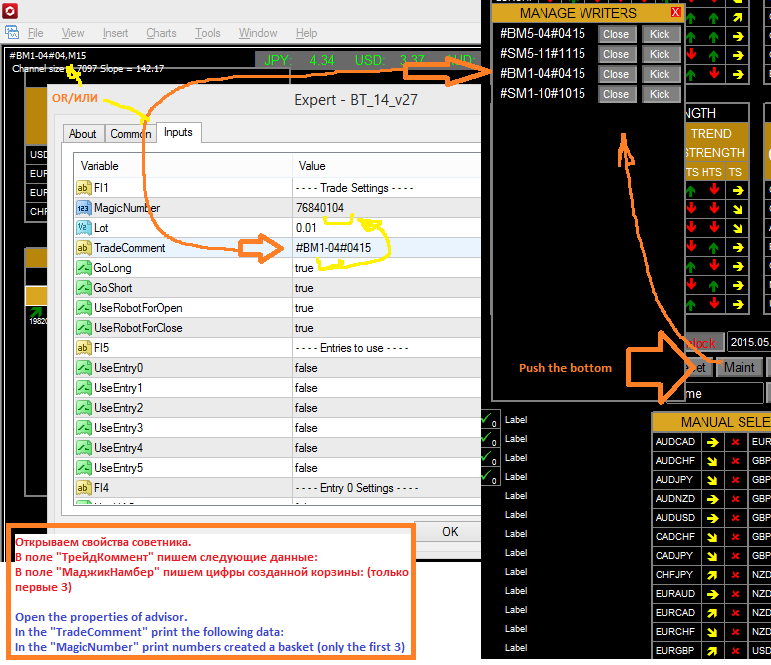Click the AUDCAD yellow direction arrow
The image size is (771, 665).
712,442
